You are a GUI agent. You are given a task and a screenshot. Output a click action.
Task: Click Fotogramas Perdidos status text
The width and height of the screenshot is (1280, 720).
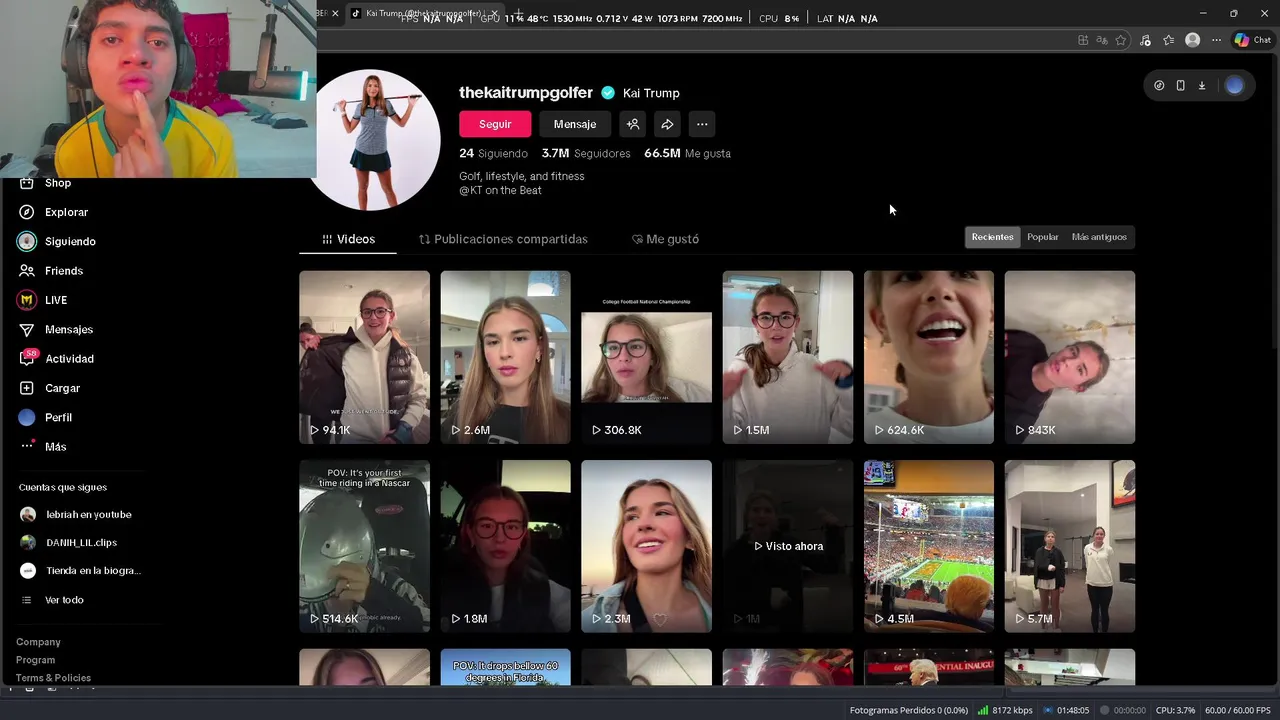click(x=908, y=710)
